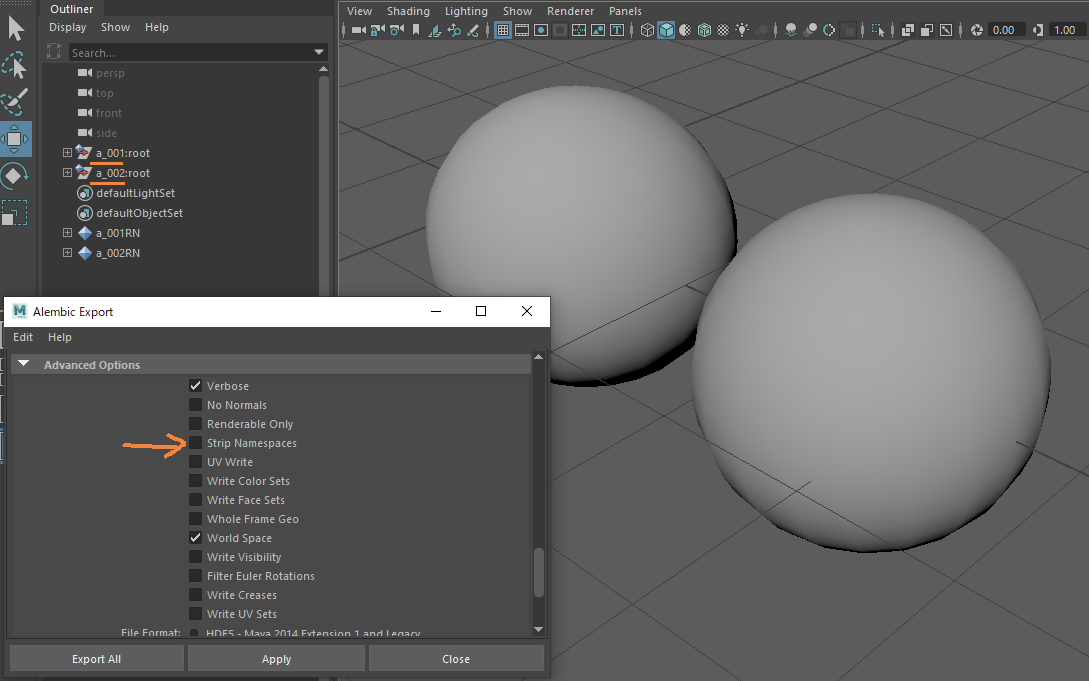Screen dimensions: 1089x681
Task: Activate the Paint Selection tool
Action: (15, 102)
